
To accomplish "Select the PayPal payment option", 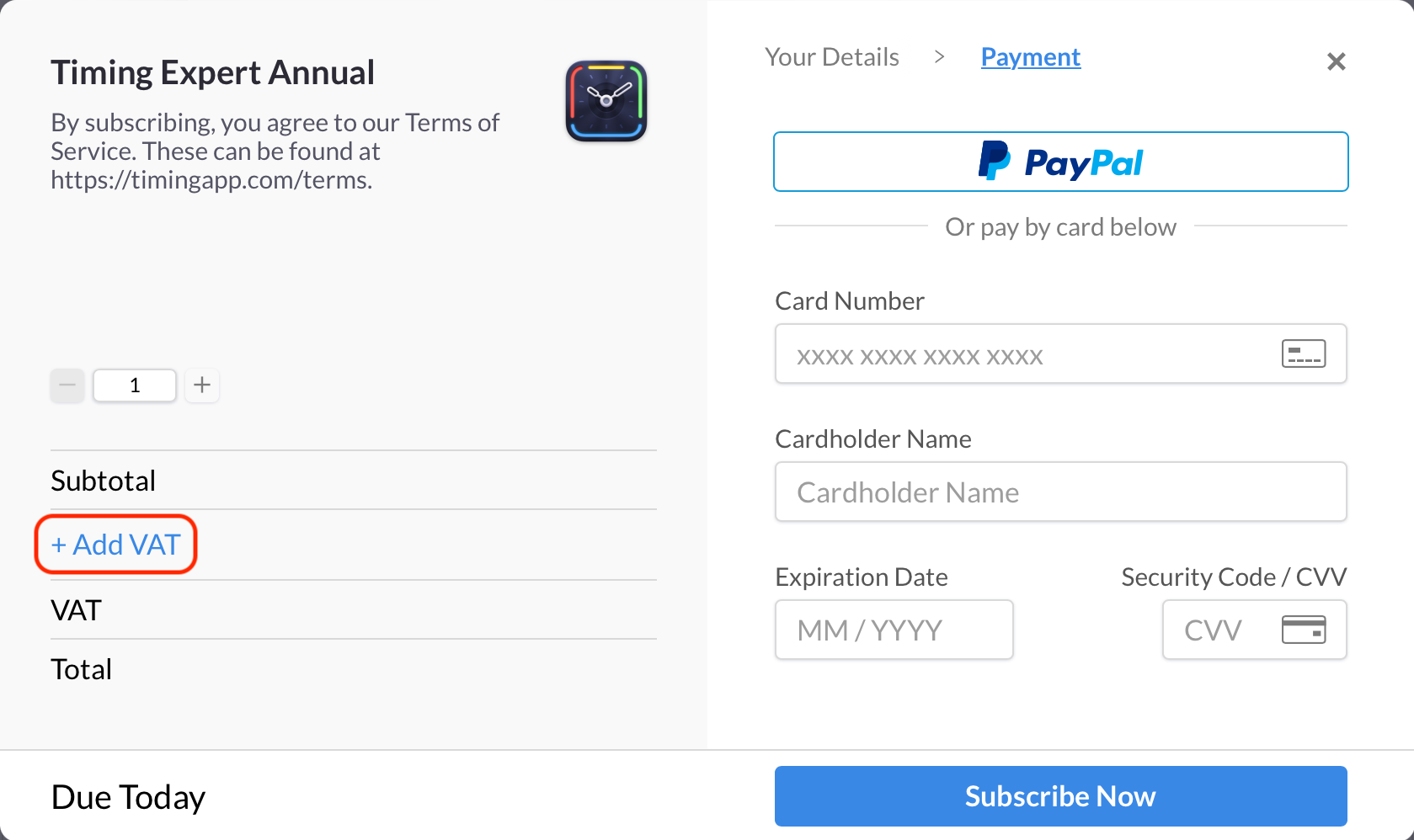I will click(1060, 162).
